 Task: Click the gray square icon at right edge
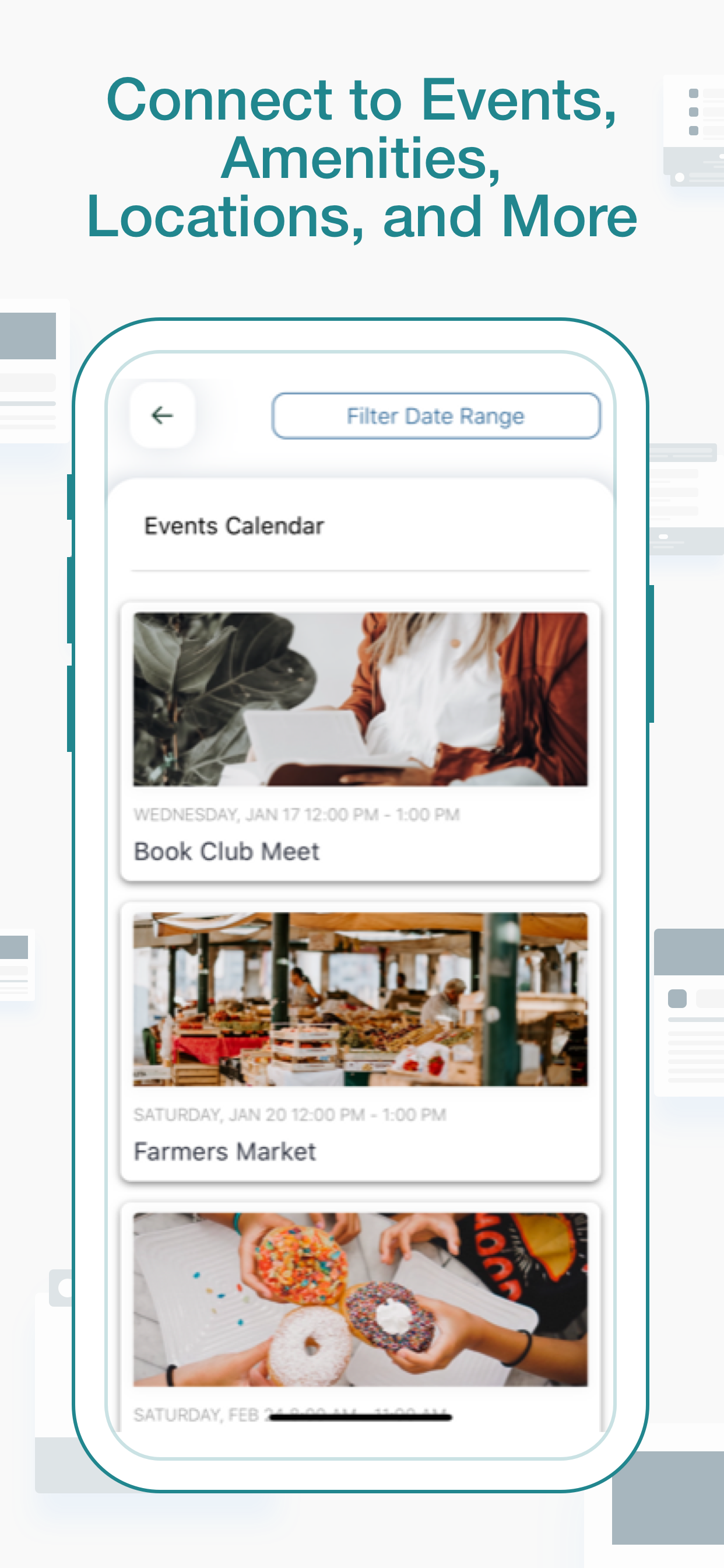677,998
